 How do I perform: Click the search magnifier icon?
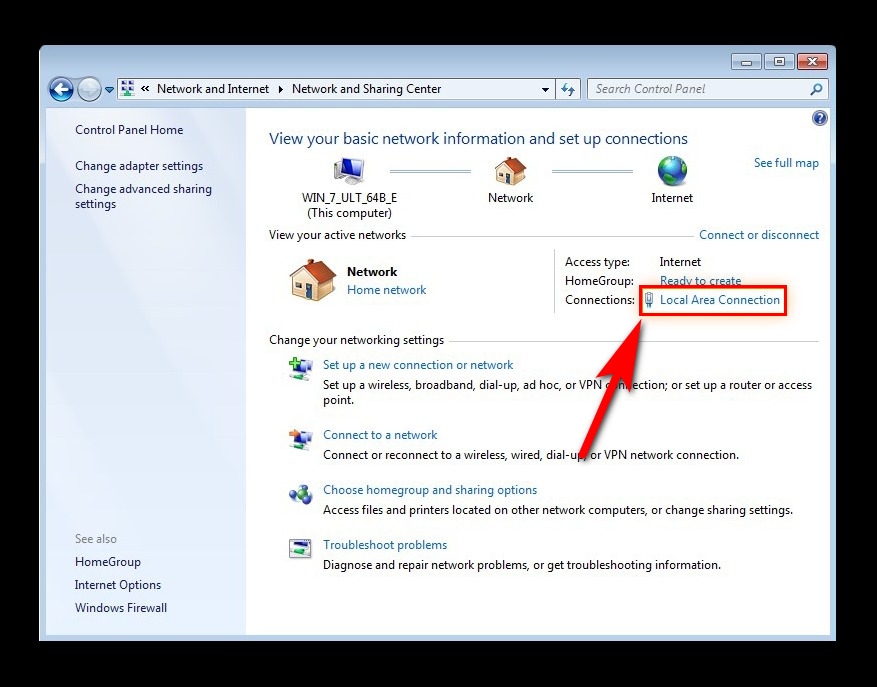coord(816,89)
